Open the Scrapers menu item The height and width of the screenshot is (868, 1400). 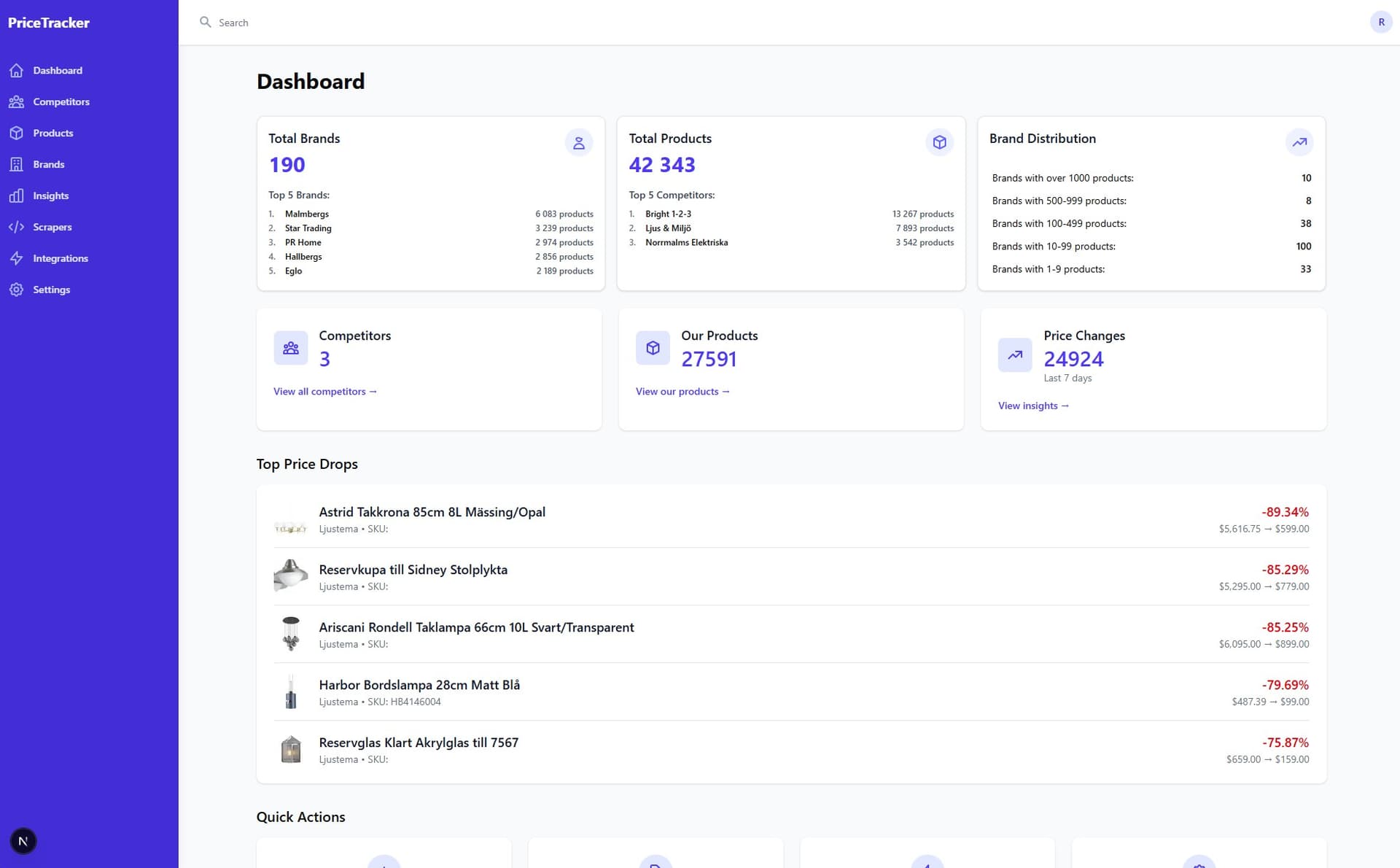(52, 228)
